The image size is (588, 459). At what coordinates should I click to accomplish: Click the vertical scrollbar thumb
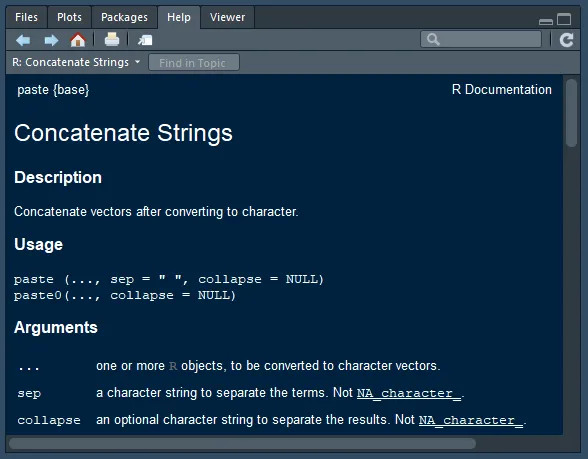[x=571, y=112]
